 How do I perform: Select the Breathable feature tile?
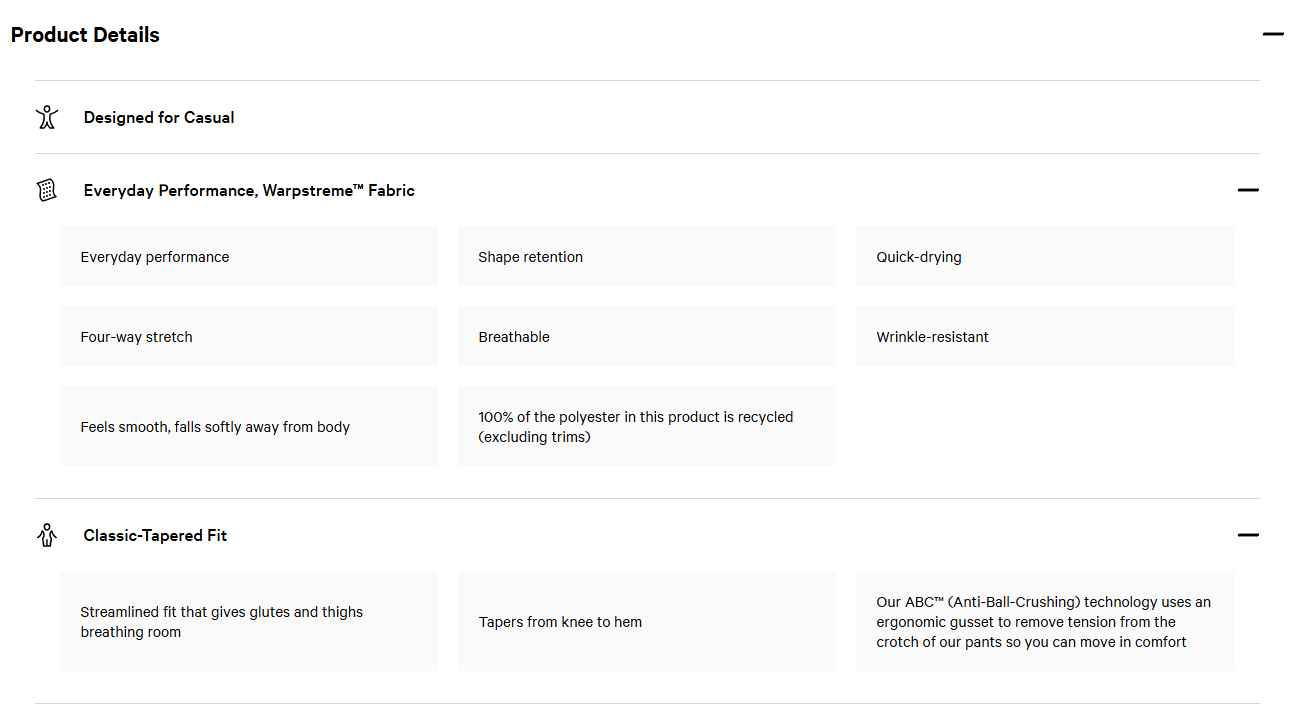coord(646,337)
